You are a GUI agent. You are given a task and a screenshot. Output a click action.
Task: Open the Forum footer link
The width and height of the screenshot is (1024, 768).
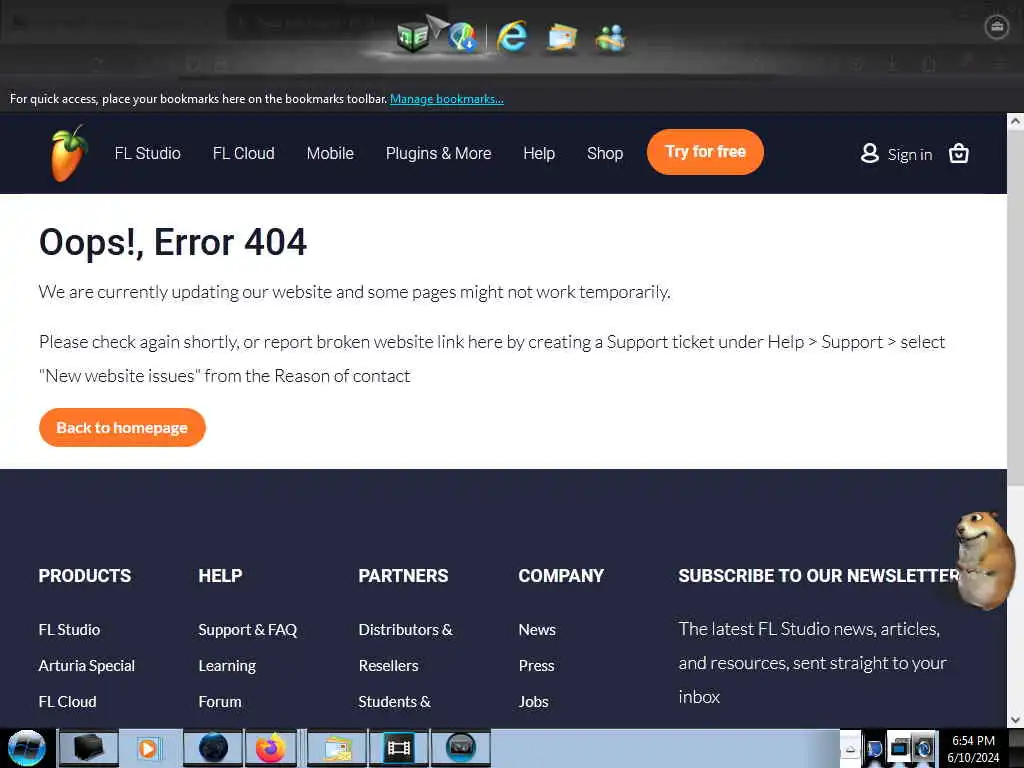click(220, 701)
